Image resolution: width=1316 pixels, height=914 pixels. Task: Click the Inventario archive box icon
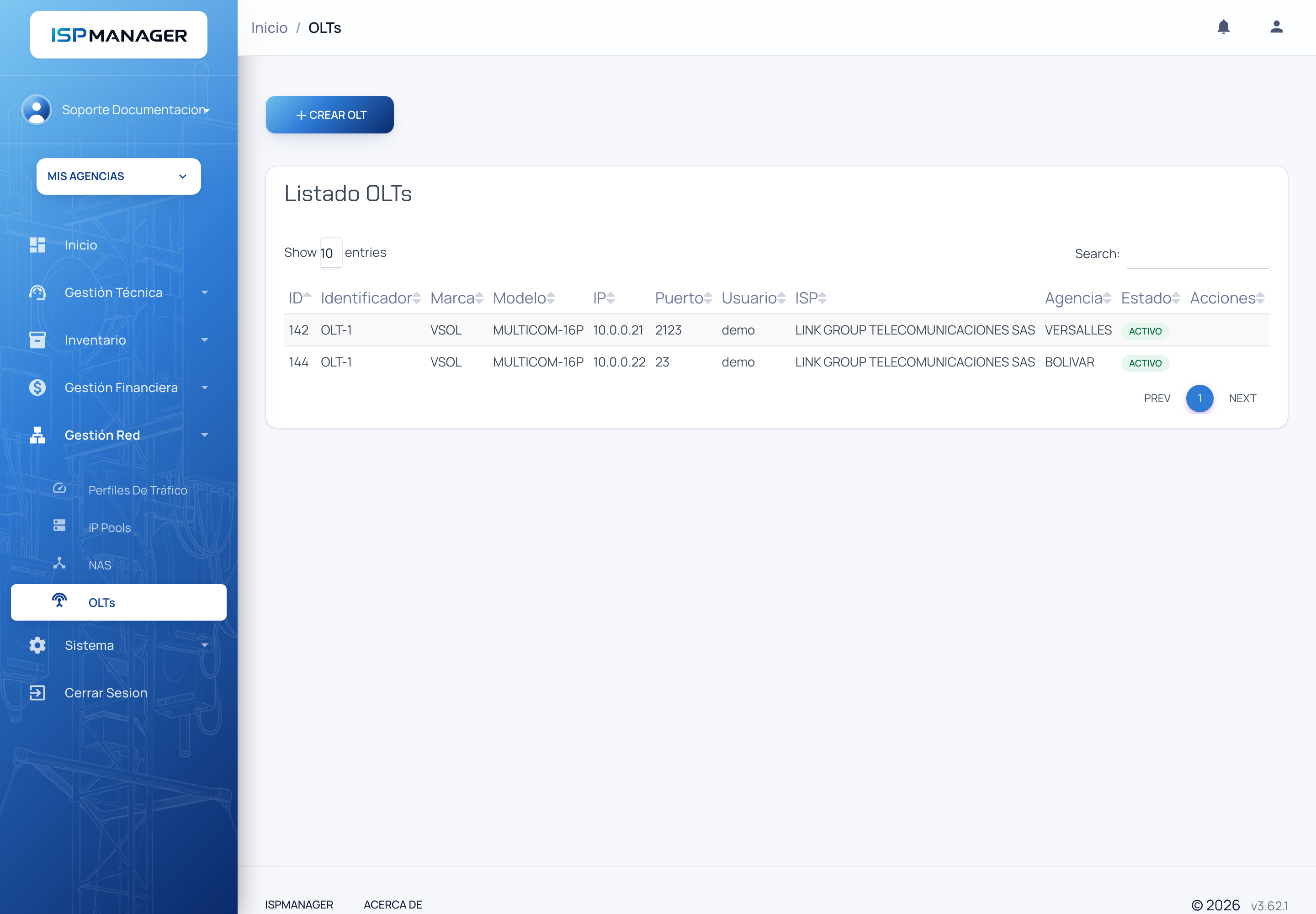(37, 340)
